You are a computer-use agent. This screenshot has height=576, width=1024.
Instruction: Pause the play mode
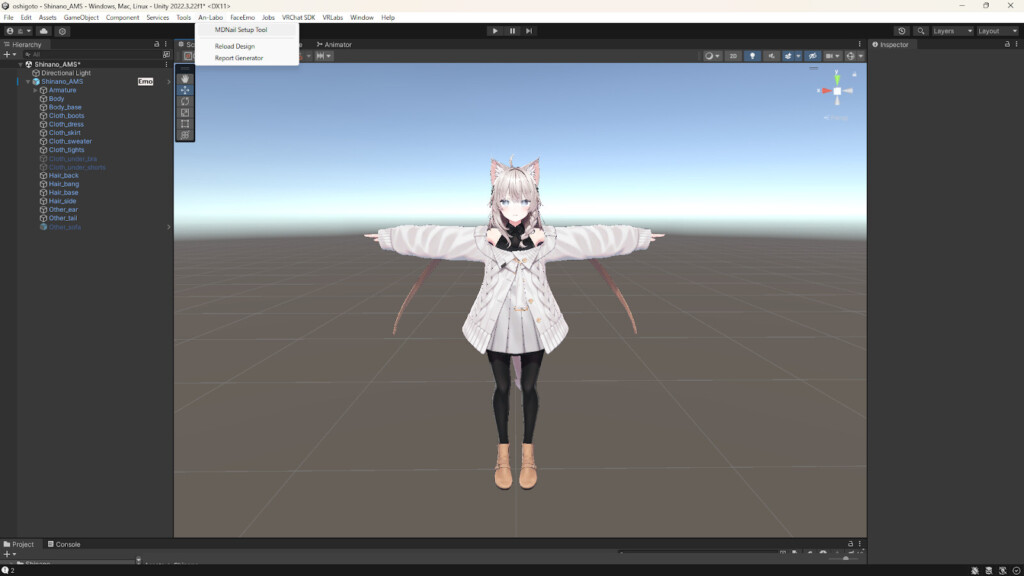(512, 31)
